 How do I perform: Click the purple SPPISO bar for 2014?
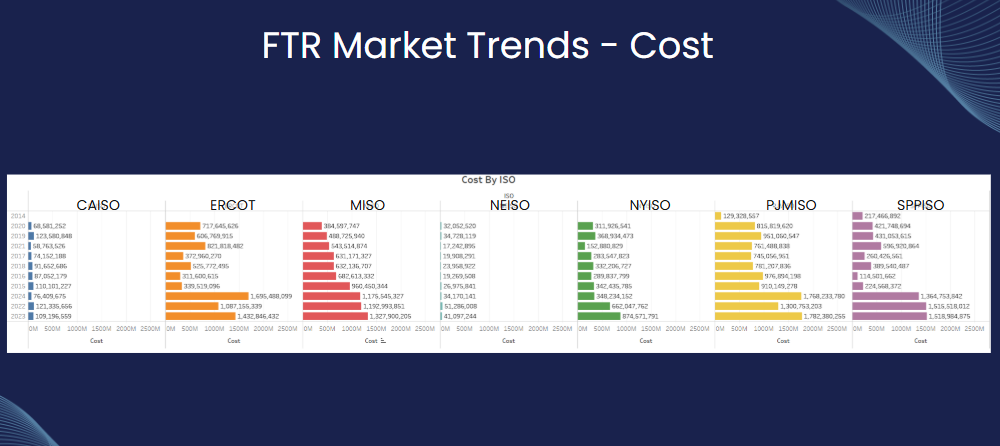(x=858, y=216)
